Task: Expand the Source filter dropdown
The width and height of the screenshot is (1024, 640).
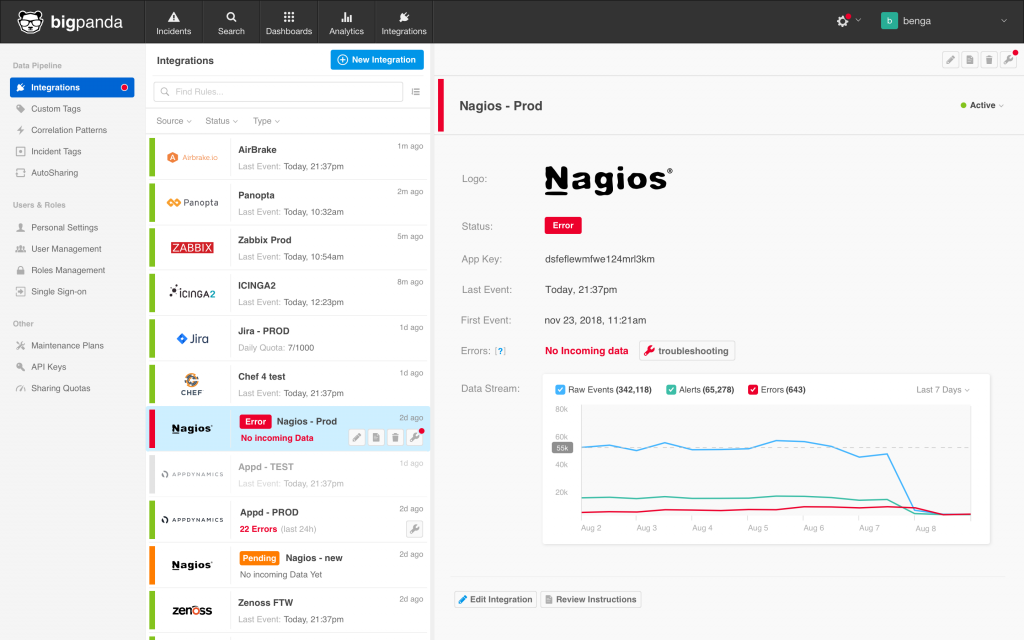Action: tap(174, 121)
